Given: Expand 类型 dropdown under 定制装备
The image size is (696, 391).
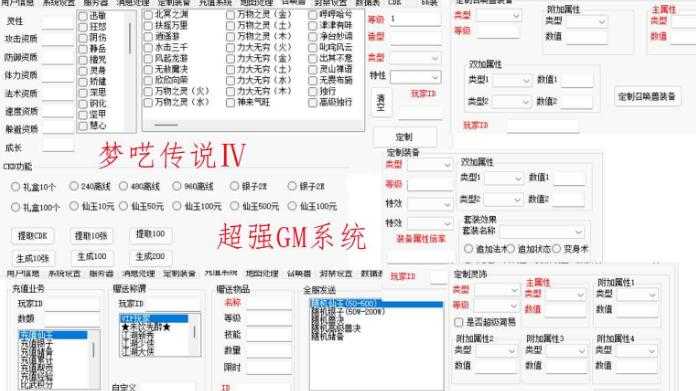Looking at the screenshot, I should (429, 165).
